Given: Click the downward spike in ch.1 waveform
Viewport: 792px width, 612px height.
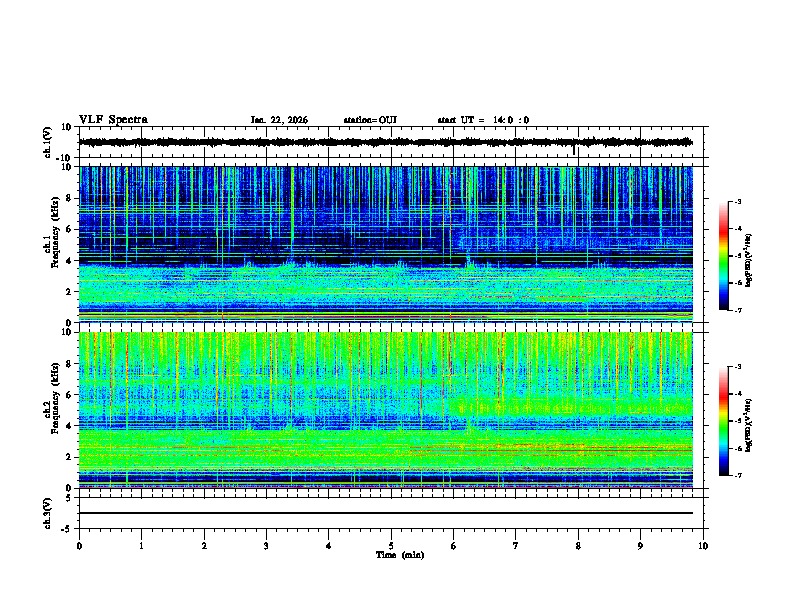Looking at the screenshot, I should click(574, 150).
